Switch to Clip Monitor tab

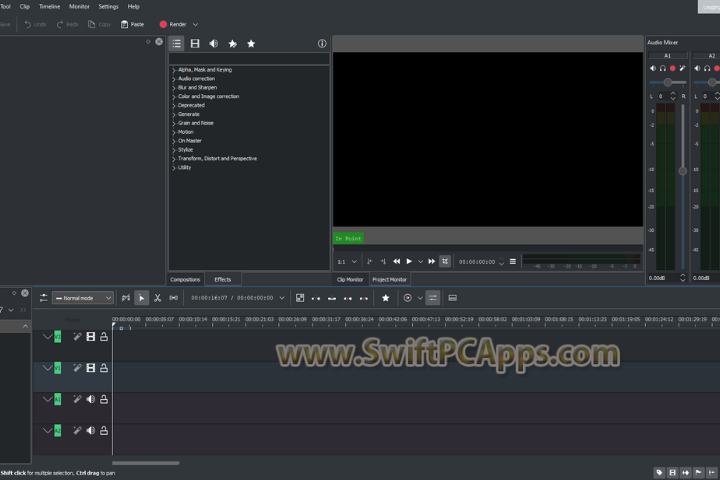(x=350, y=279)
